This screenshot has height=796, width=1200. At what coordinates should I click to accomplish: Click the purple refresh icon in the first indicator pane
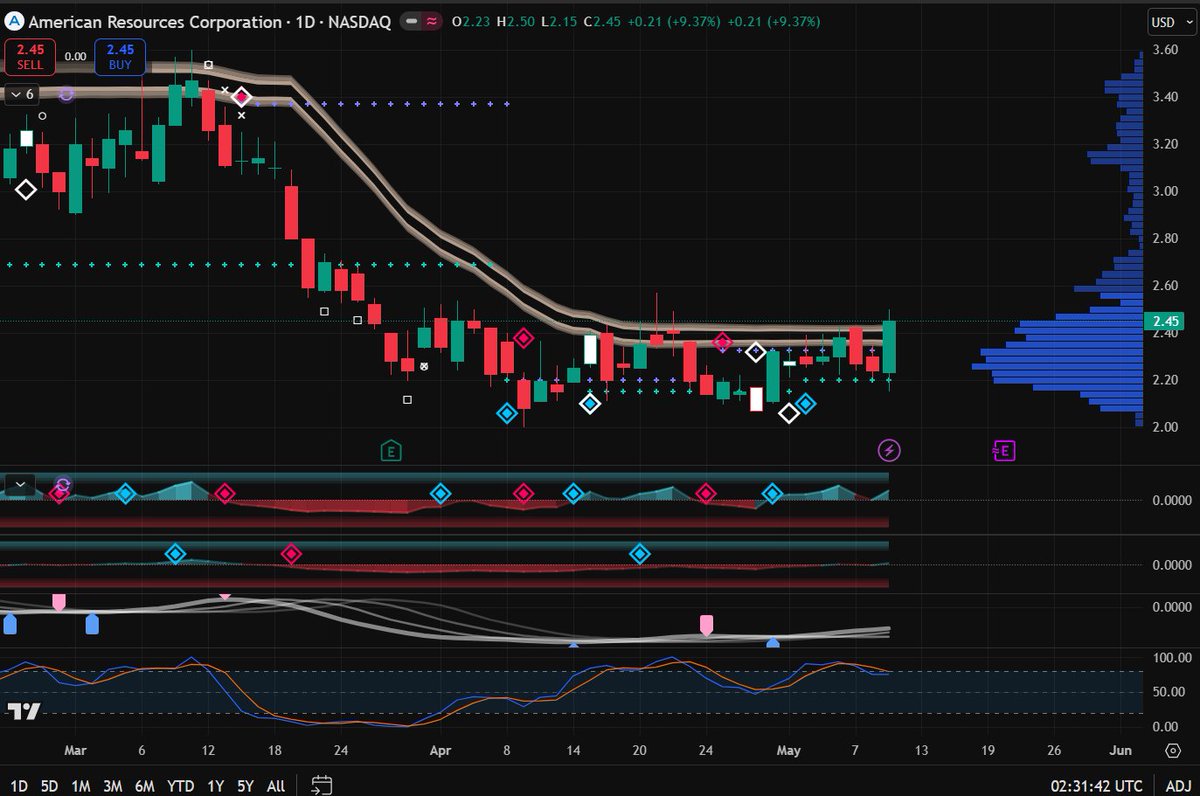point(63,487)
